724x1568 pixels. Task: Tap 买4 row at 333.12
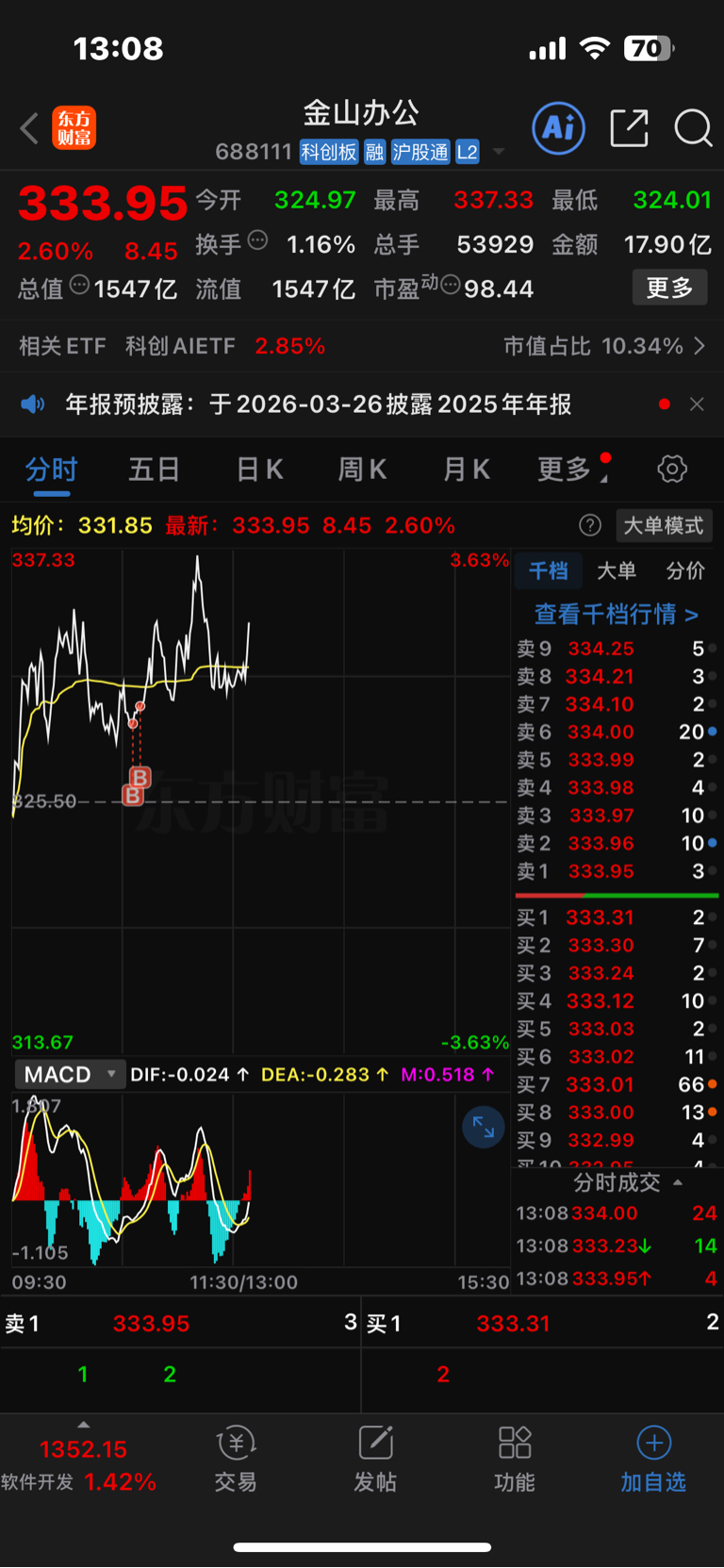tap(617, 1000)
